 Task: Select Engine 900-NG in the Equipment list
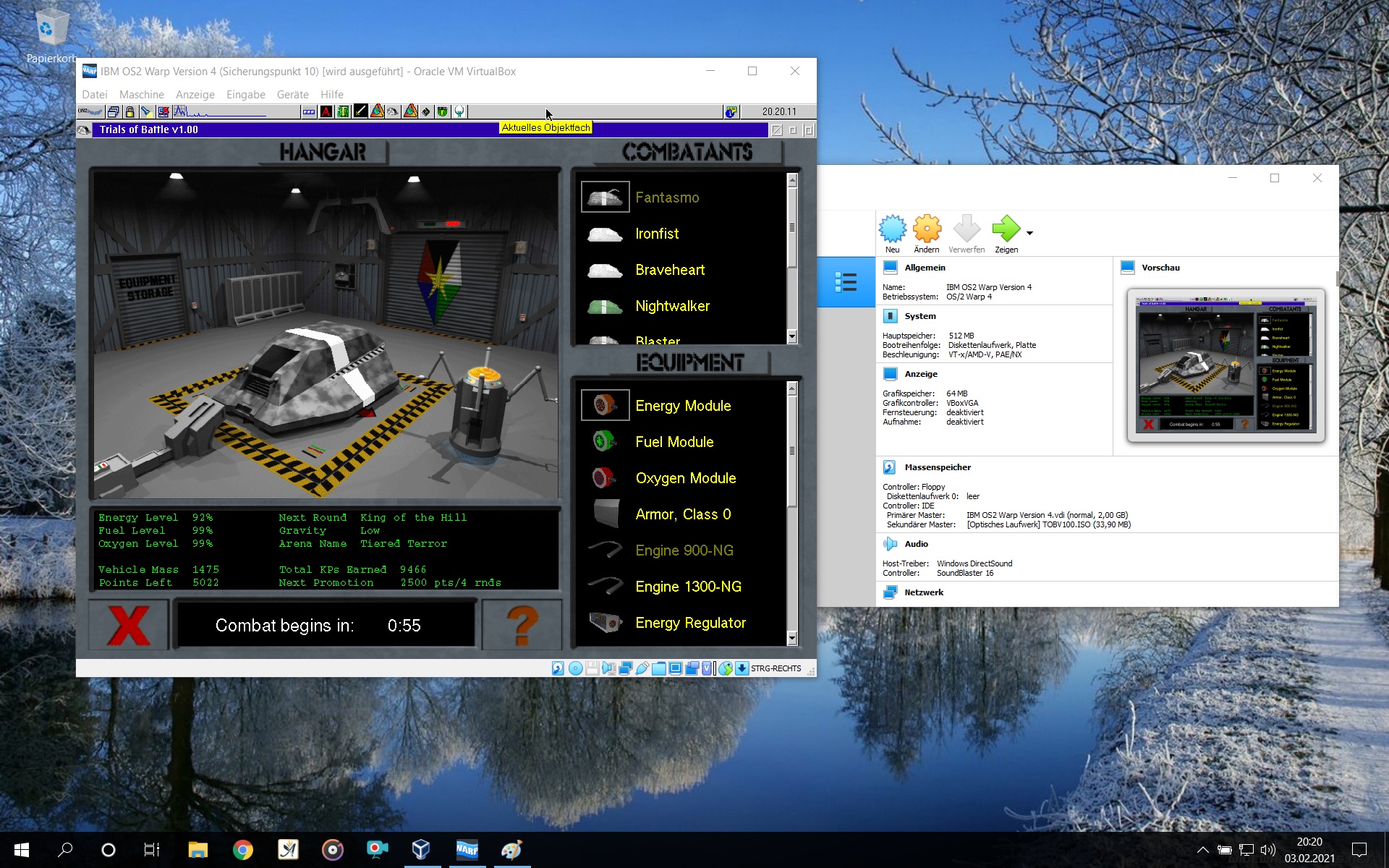click(x=684, y=550)
